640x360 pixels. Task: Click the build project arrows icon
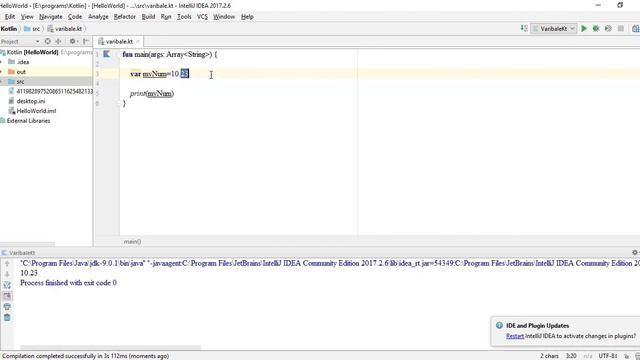click(x=524, y=29)
